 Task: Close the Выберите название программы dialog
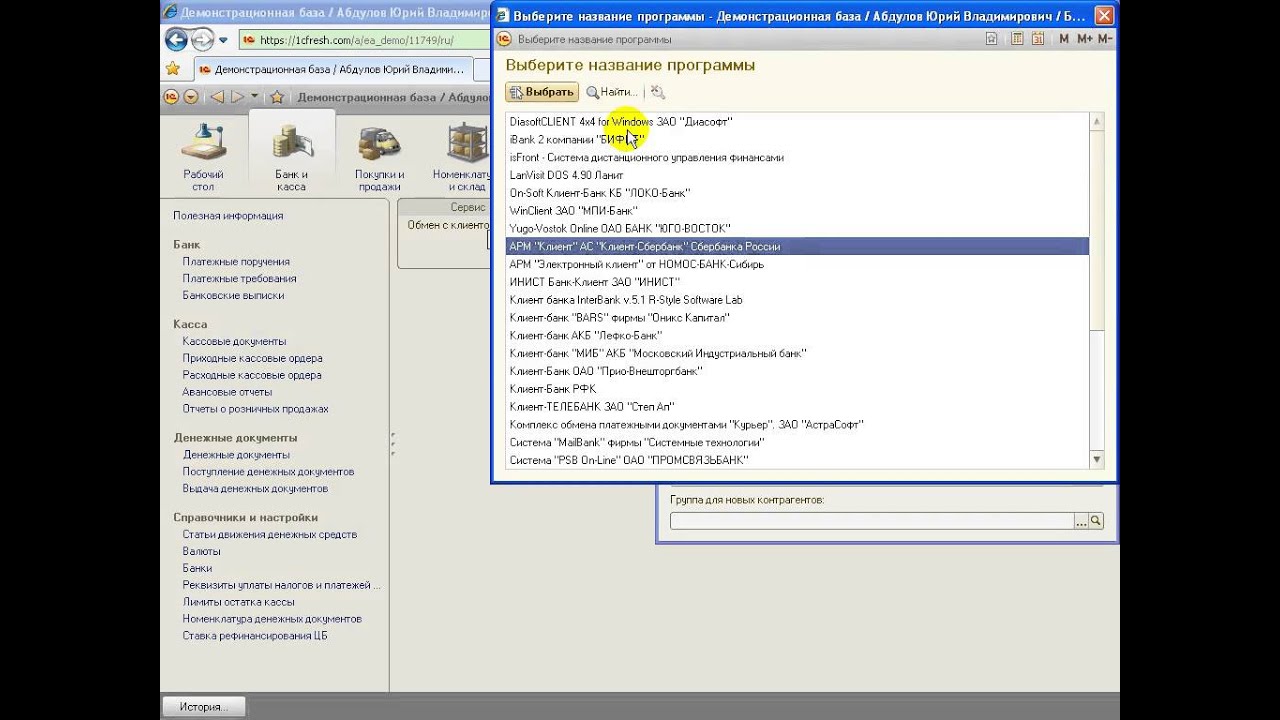point(1104,15)
